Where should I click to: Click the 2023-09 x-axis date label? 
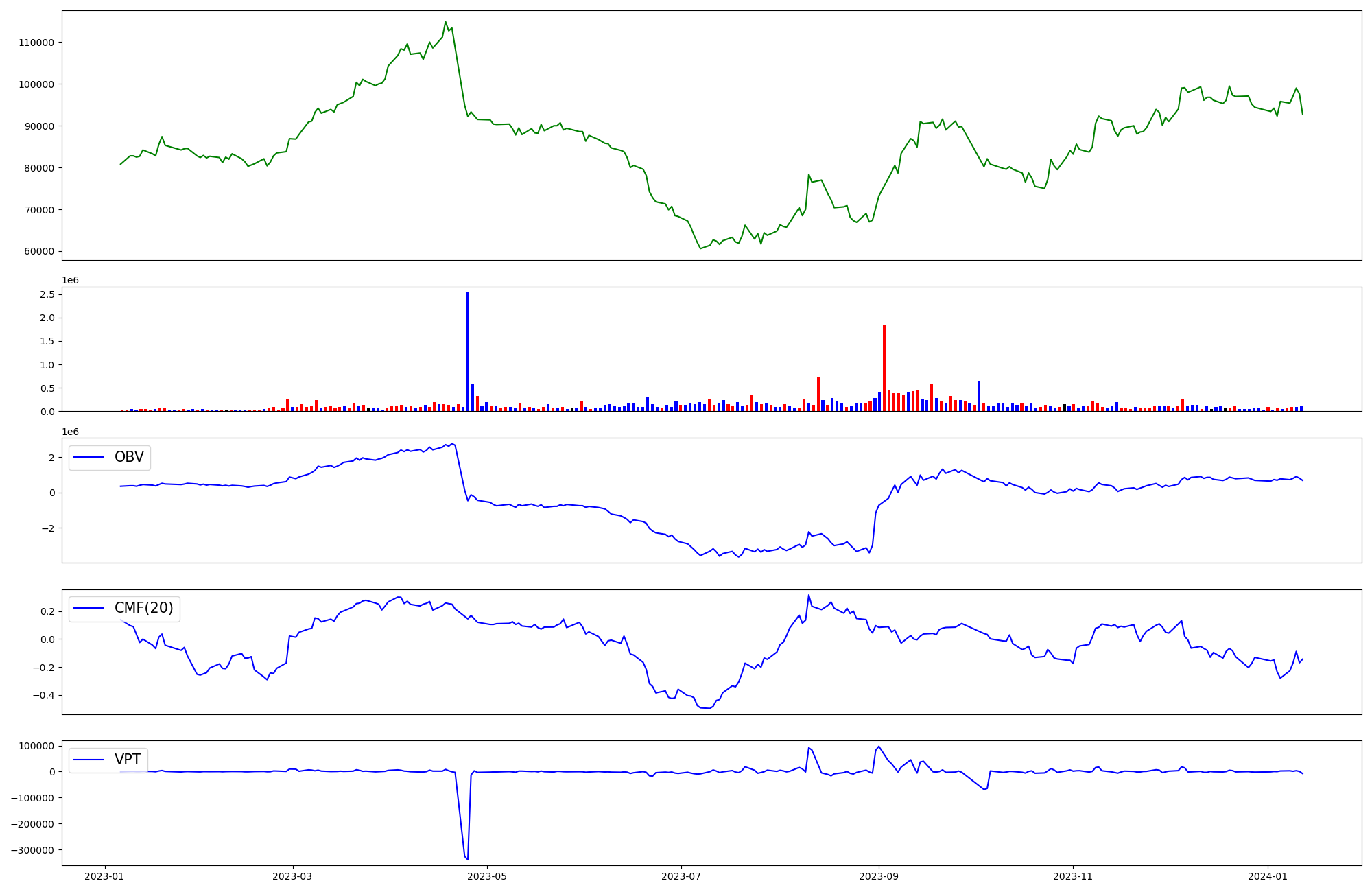(879, 876)
